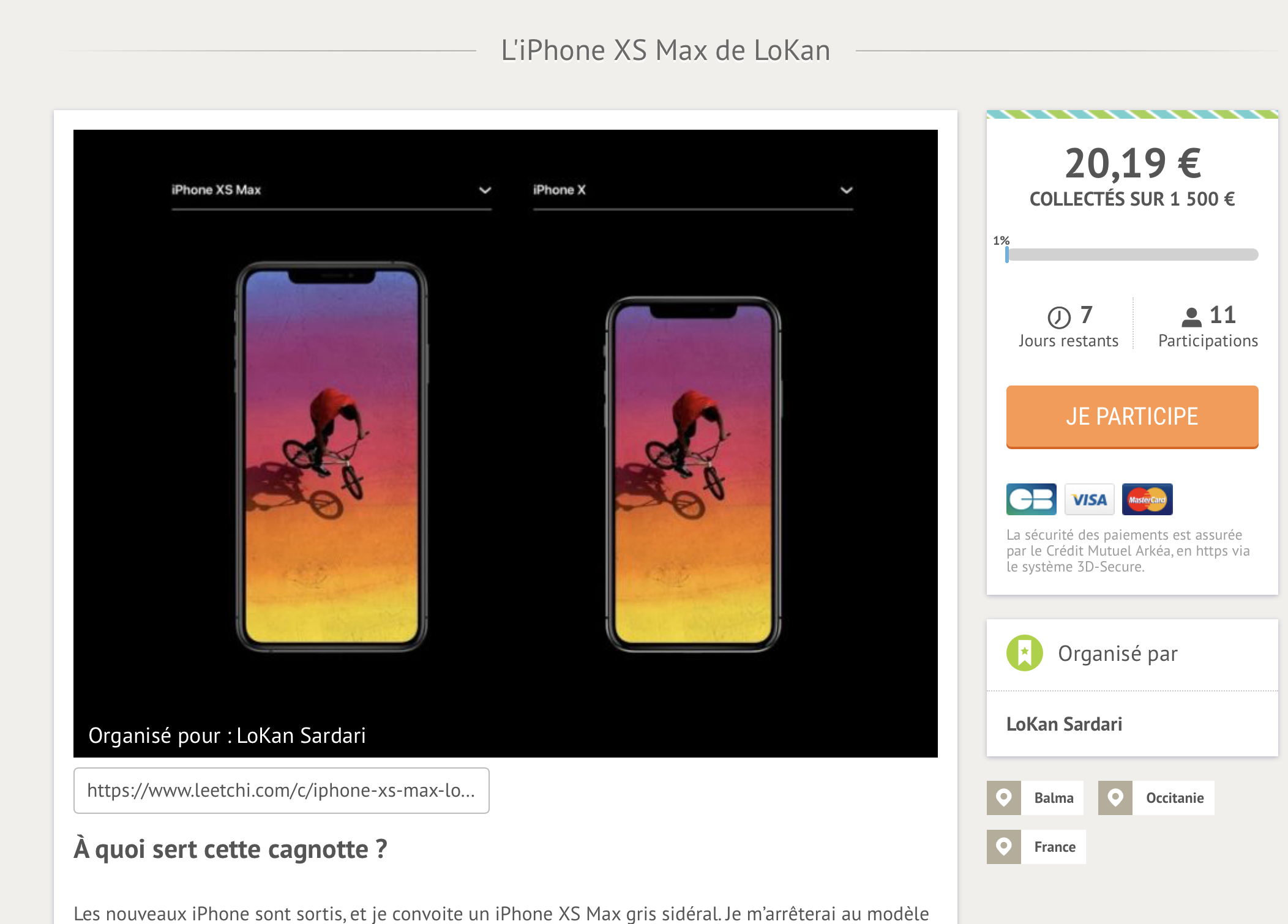1288x924 pixels.
Task: Select the Balma location tag
Action: 1053,798
